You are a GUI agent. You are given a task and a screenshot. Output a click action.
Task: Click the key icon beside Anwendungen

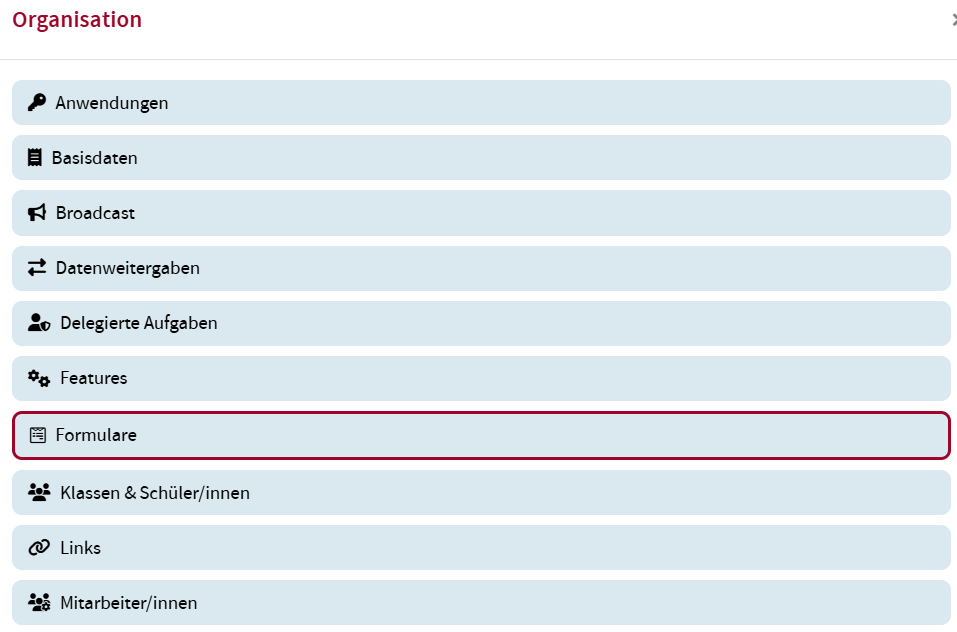click(37, 102)
